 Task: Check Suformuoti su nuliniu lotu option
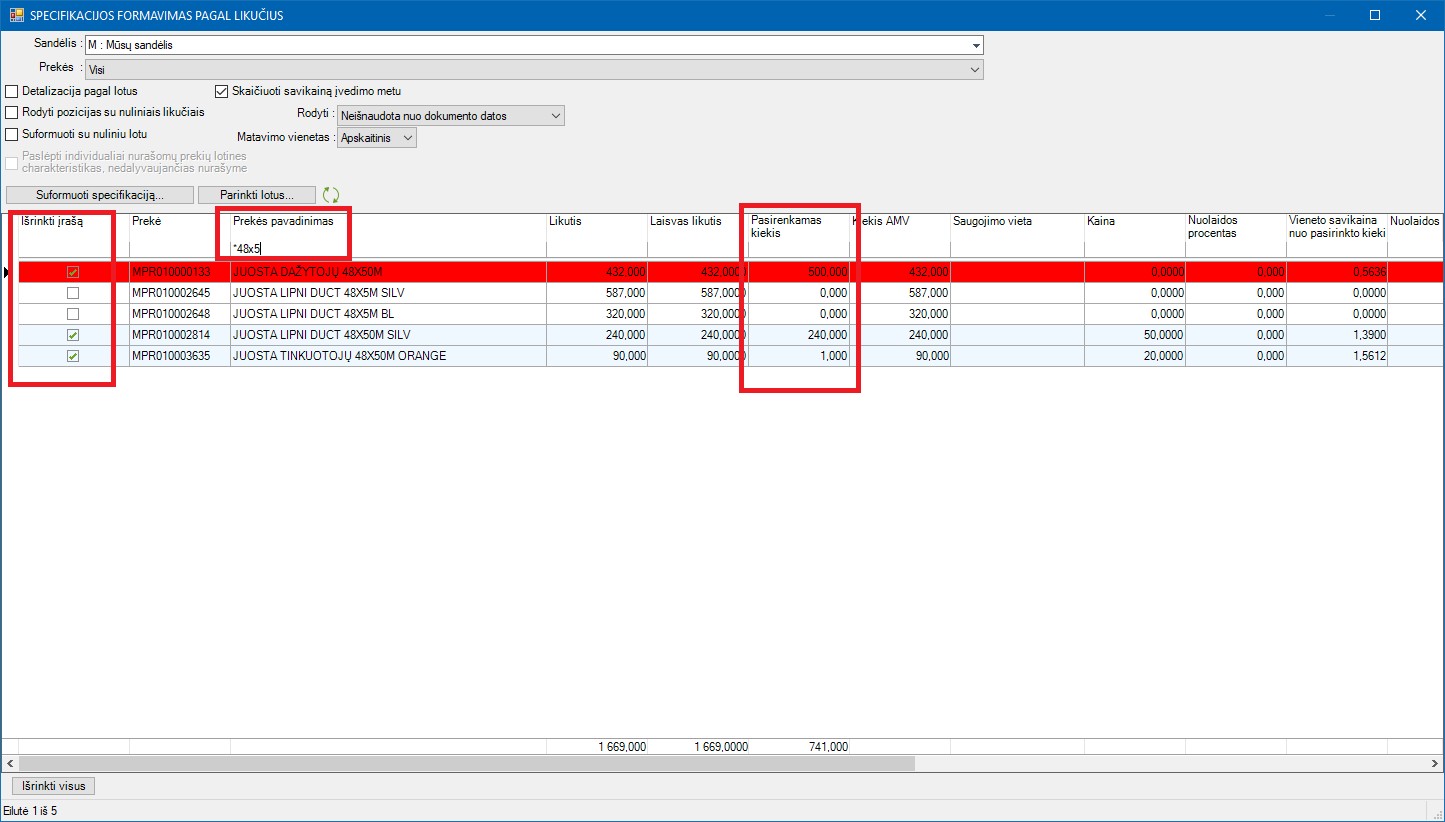tap(13, 134)
